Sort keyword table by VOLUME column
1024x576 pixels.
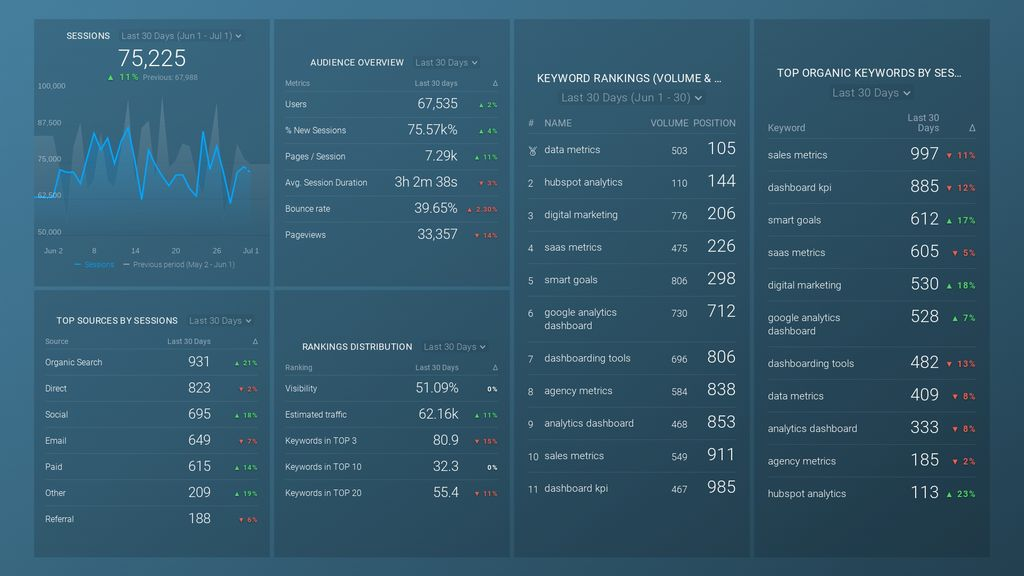click(669, 123)
